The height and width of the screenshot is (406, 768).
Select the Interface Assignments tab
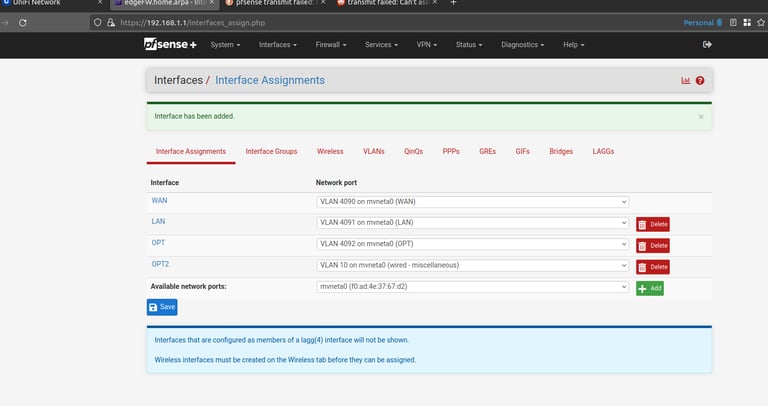point(191,152)
